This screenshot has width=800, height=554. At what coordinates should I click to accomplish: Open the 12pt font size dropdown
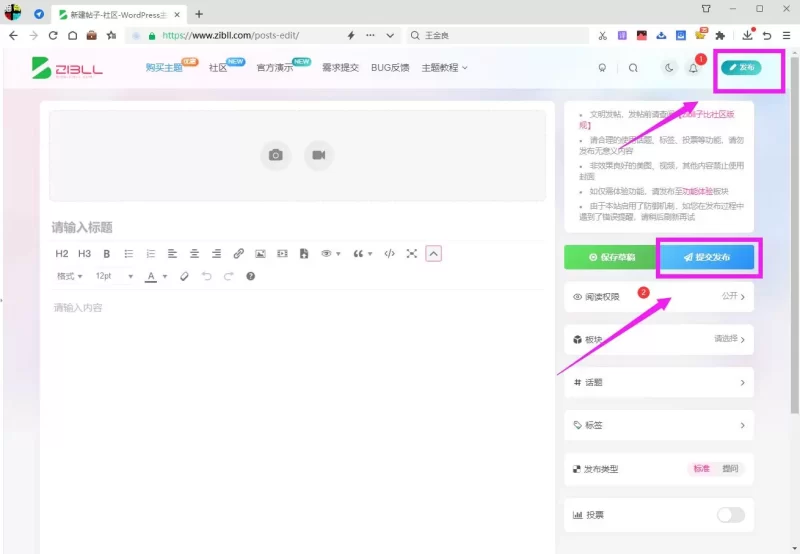114,276
